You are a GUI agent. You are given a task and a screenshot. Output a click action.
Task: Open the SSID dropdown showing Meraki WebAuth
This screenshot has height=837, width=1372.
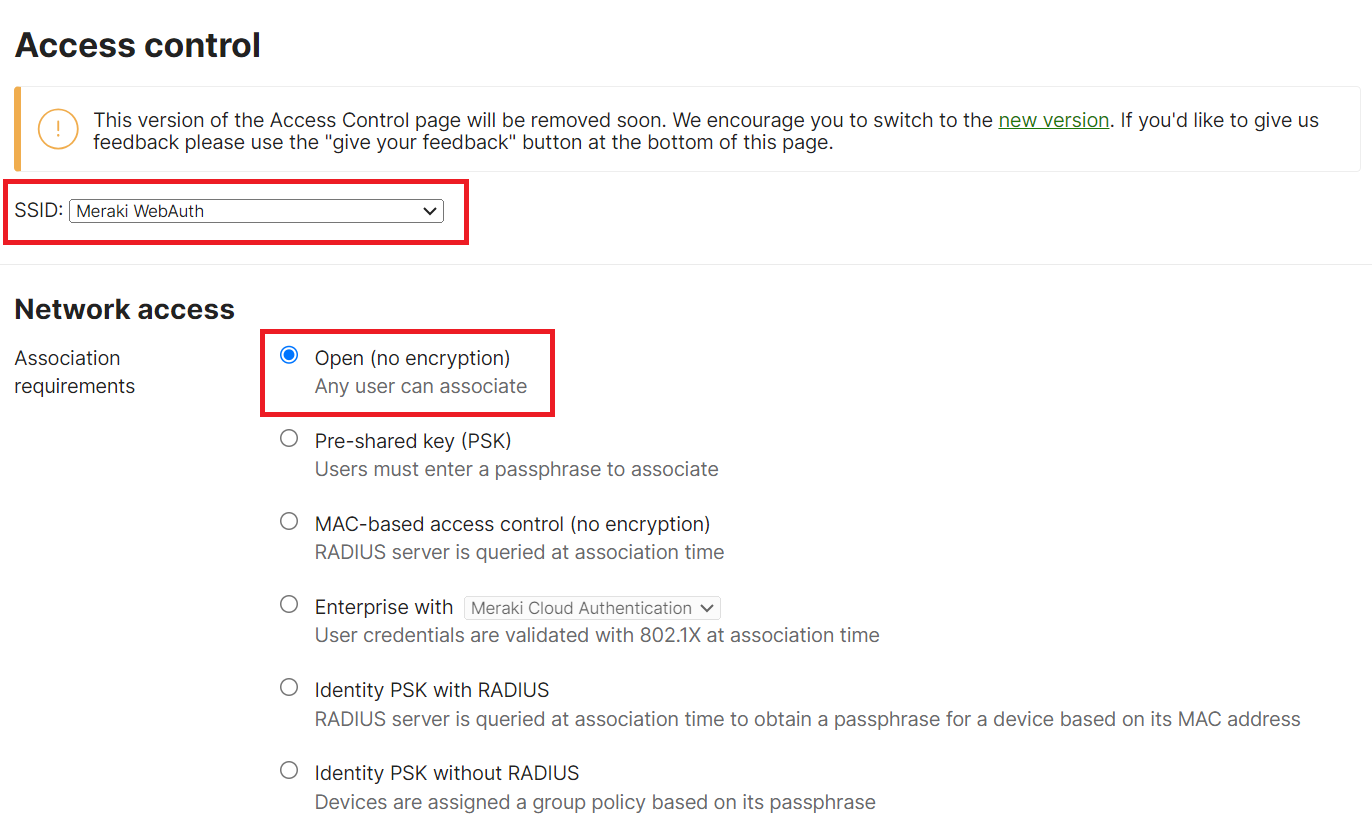click(x=256, y=211)
